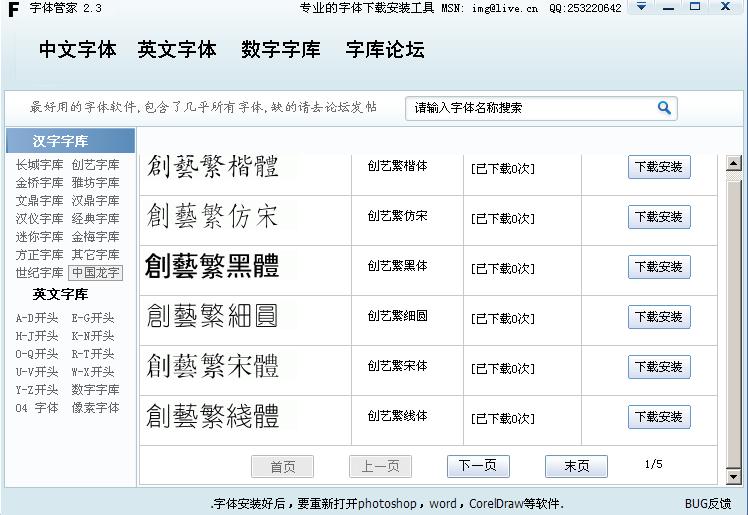This screenshot has height=515, width=748.
Task: Open 像素字体 pixel fonts category
Action: click(95, 408)
